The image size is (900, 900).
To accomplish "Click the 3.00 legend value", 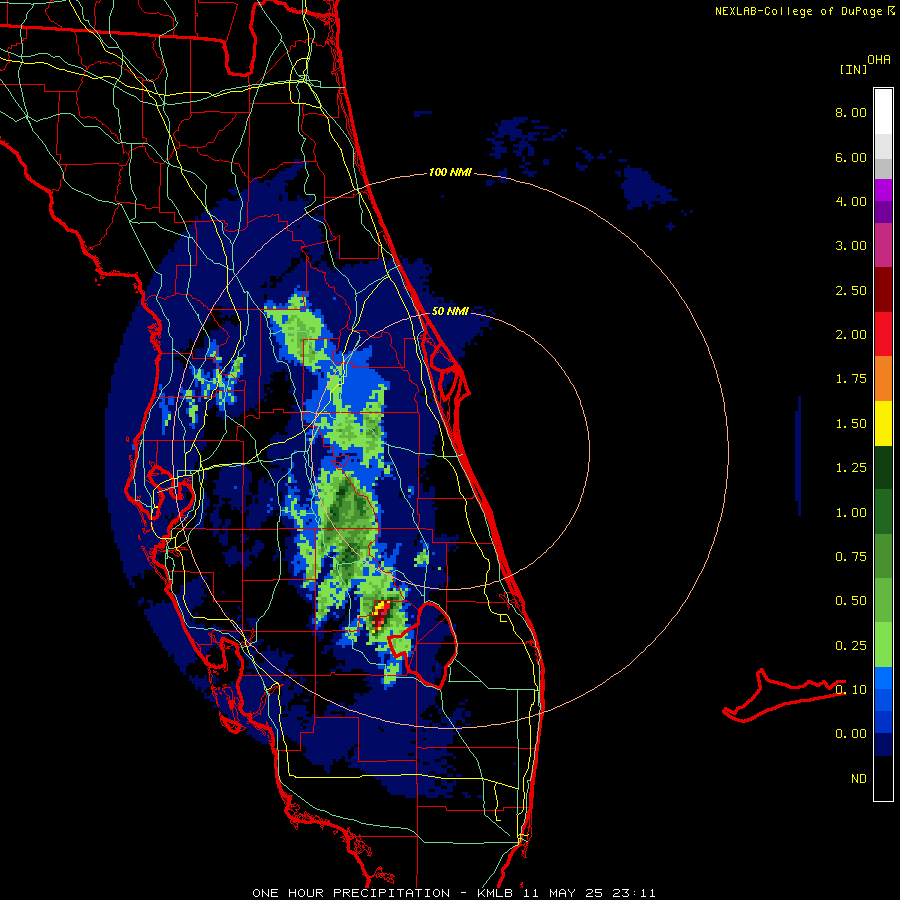I will tap(851, 246).
